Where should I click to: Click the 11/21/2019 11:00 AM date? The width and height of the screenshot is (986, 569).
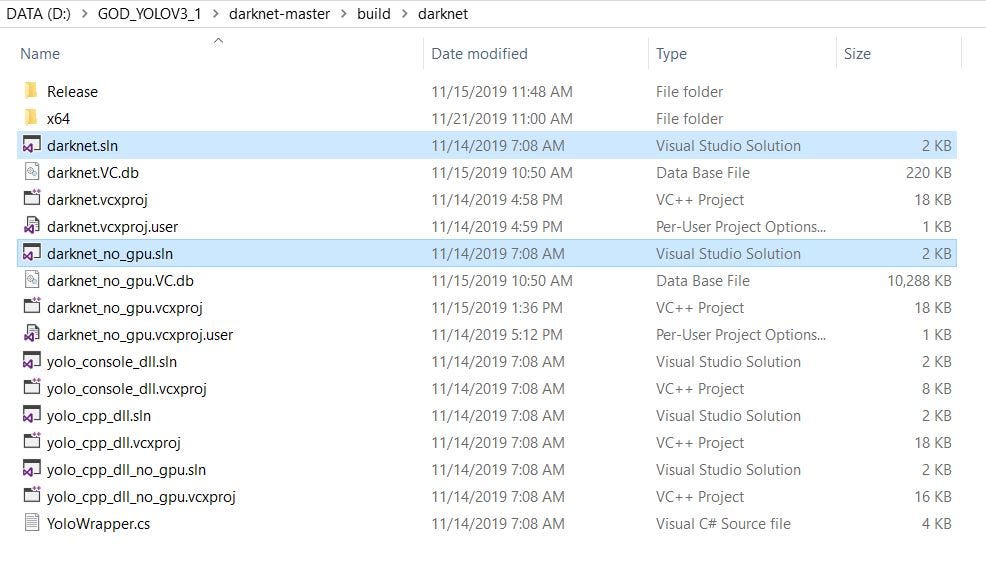click(x=502, y=119)
